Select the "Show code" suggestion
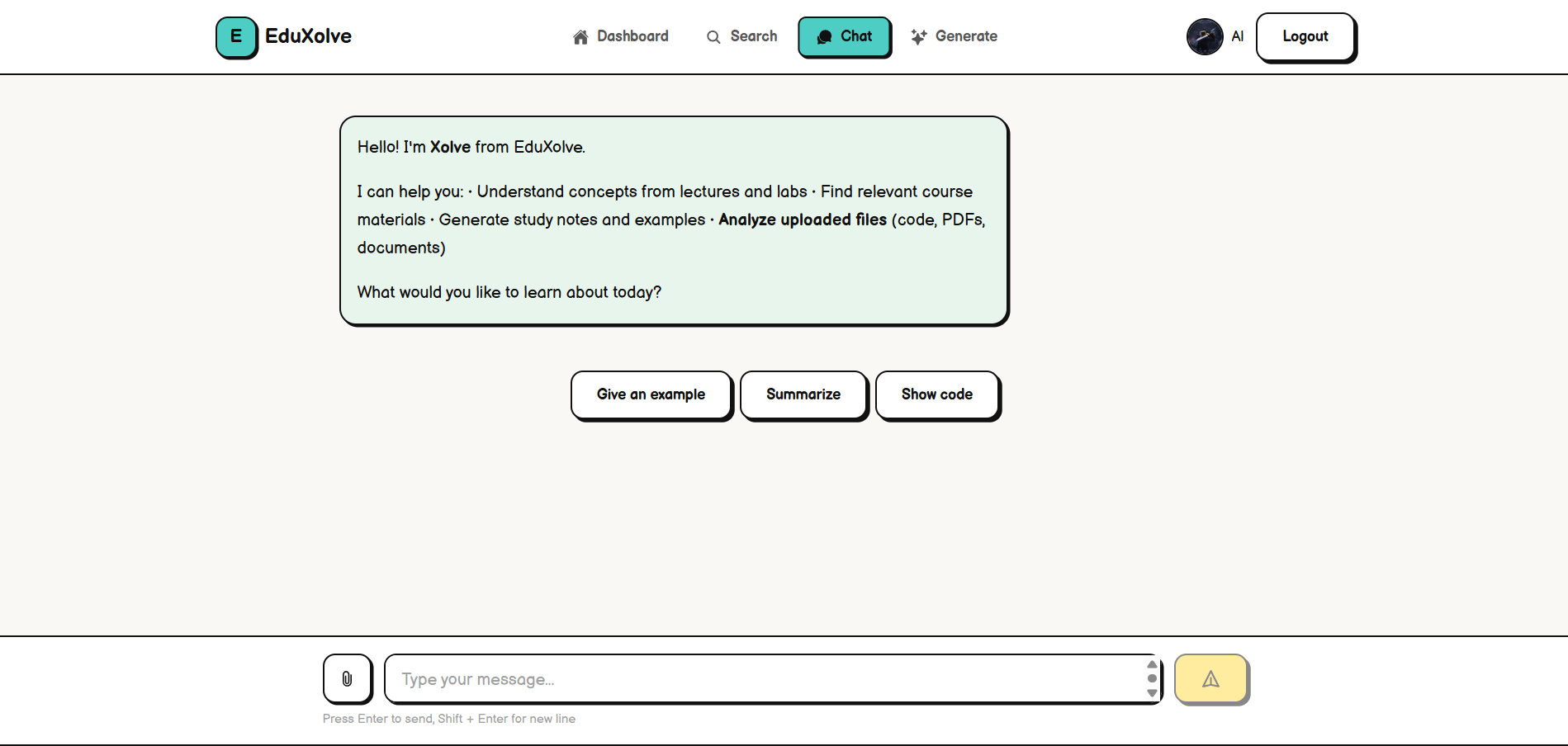The width and height of the screenshot is (1568, 746). (x=937, y=394)
